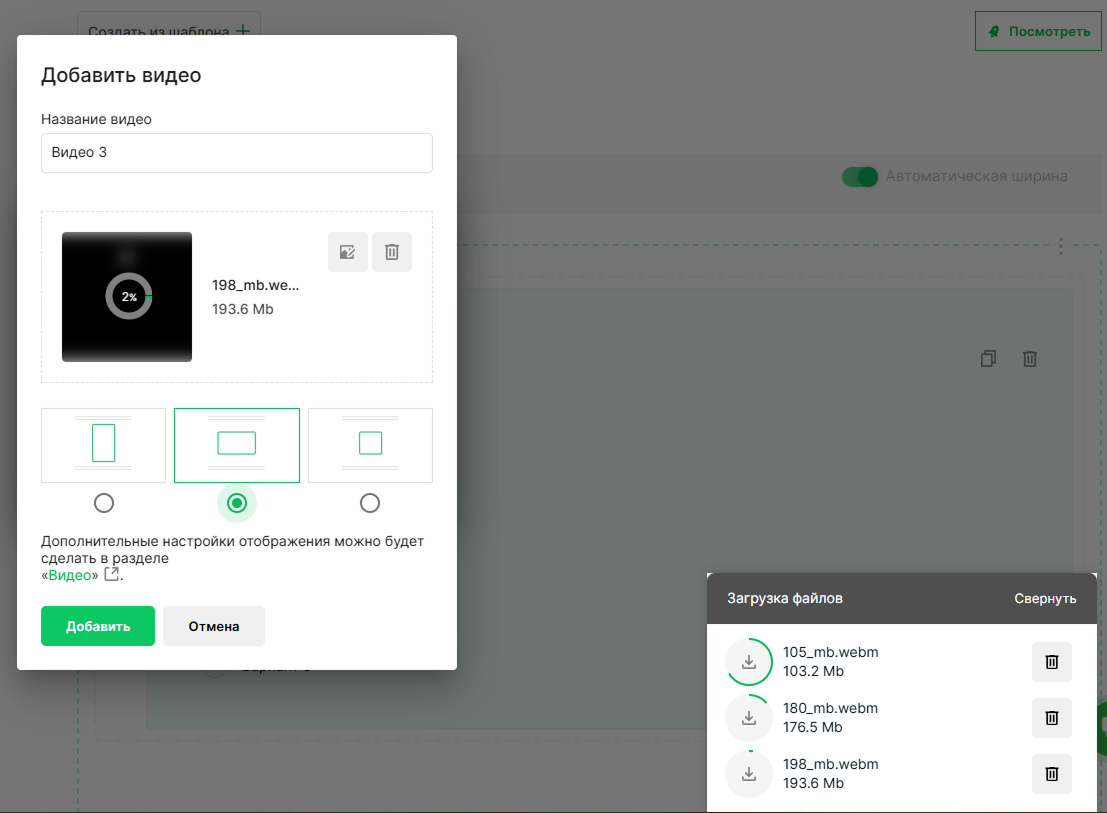1107x813 pixels.
Task: Toggle Автоматическая ширина switch
Action: [x=859, y=176]
